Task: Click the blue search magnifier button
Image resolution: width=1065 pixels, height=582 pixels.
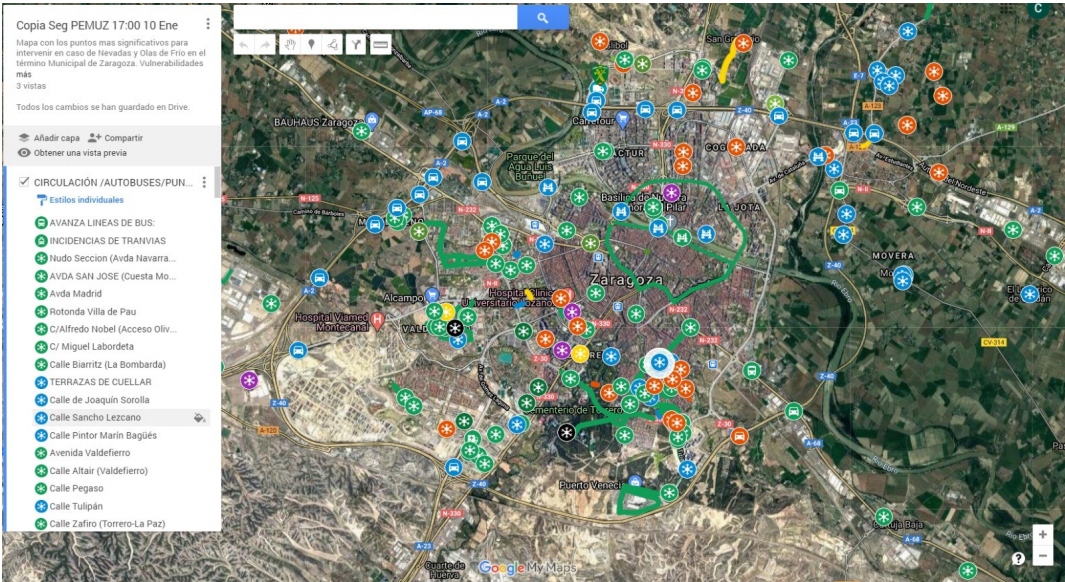Action: [543, 17]
